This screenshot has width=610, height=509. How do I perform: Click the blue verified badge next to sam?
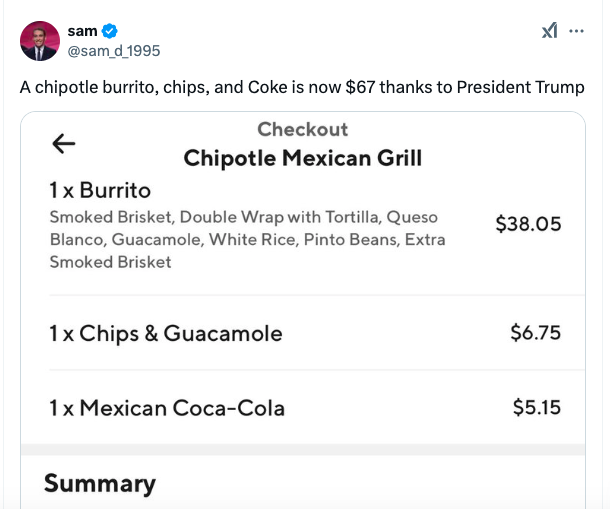(109, 31)
